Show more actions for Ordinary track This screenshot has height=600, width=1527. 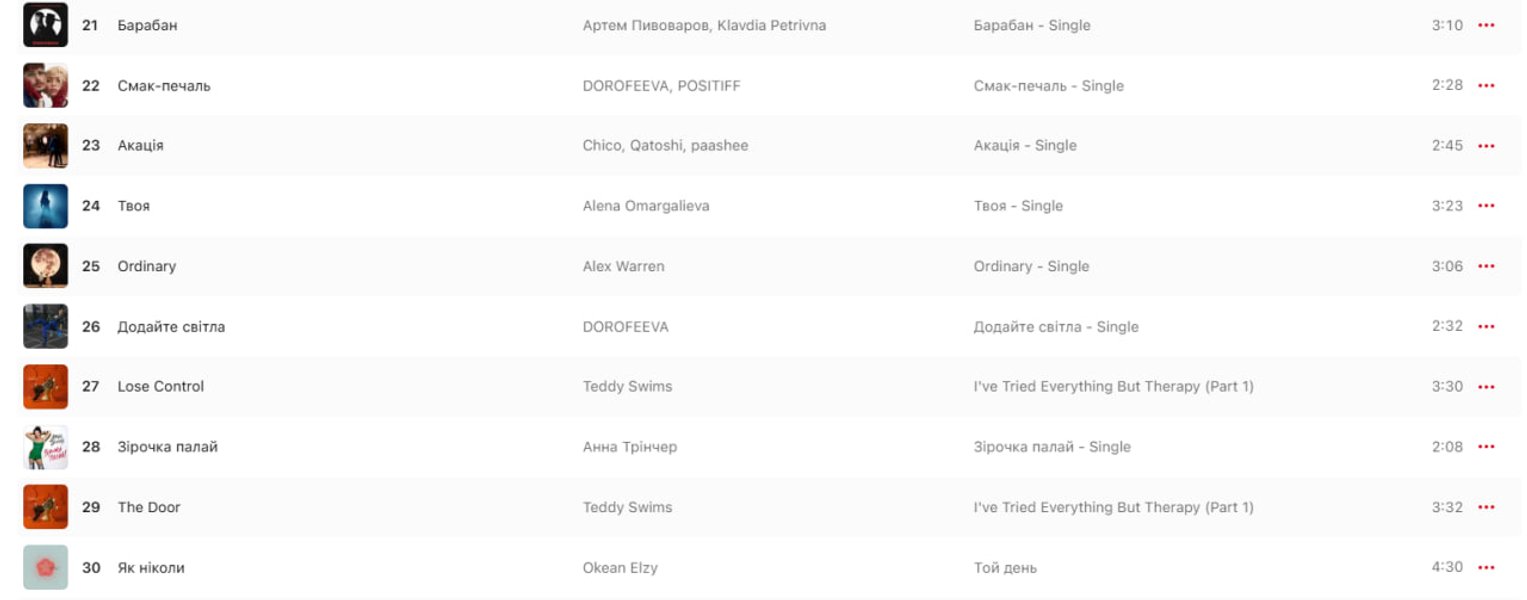click(x=1486, y=266)
